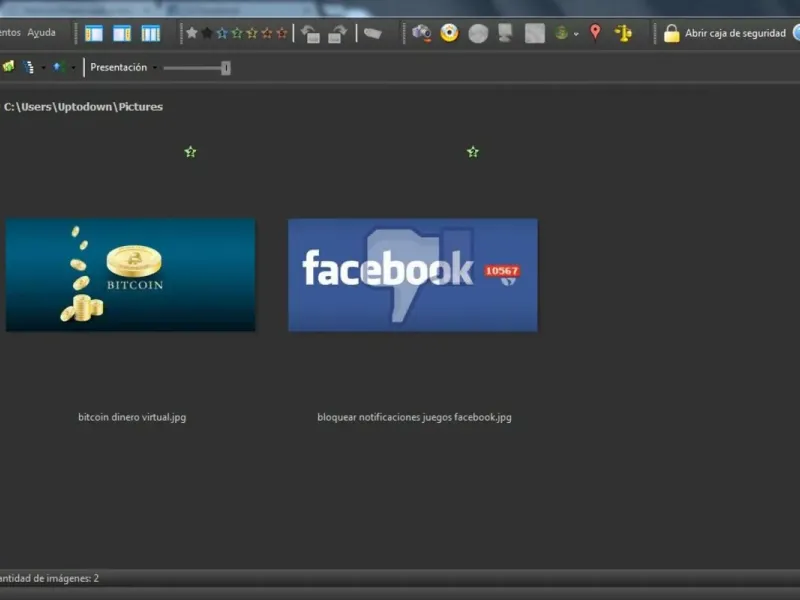This screenshot has height=600, width=800.
Task: Click the green folders icon in second toolbar
Action: pyautogui.click(x=9, y=66)
